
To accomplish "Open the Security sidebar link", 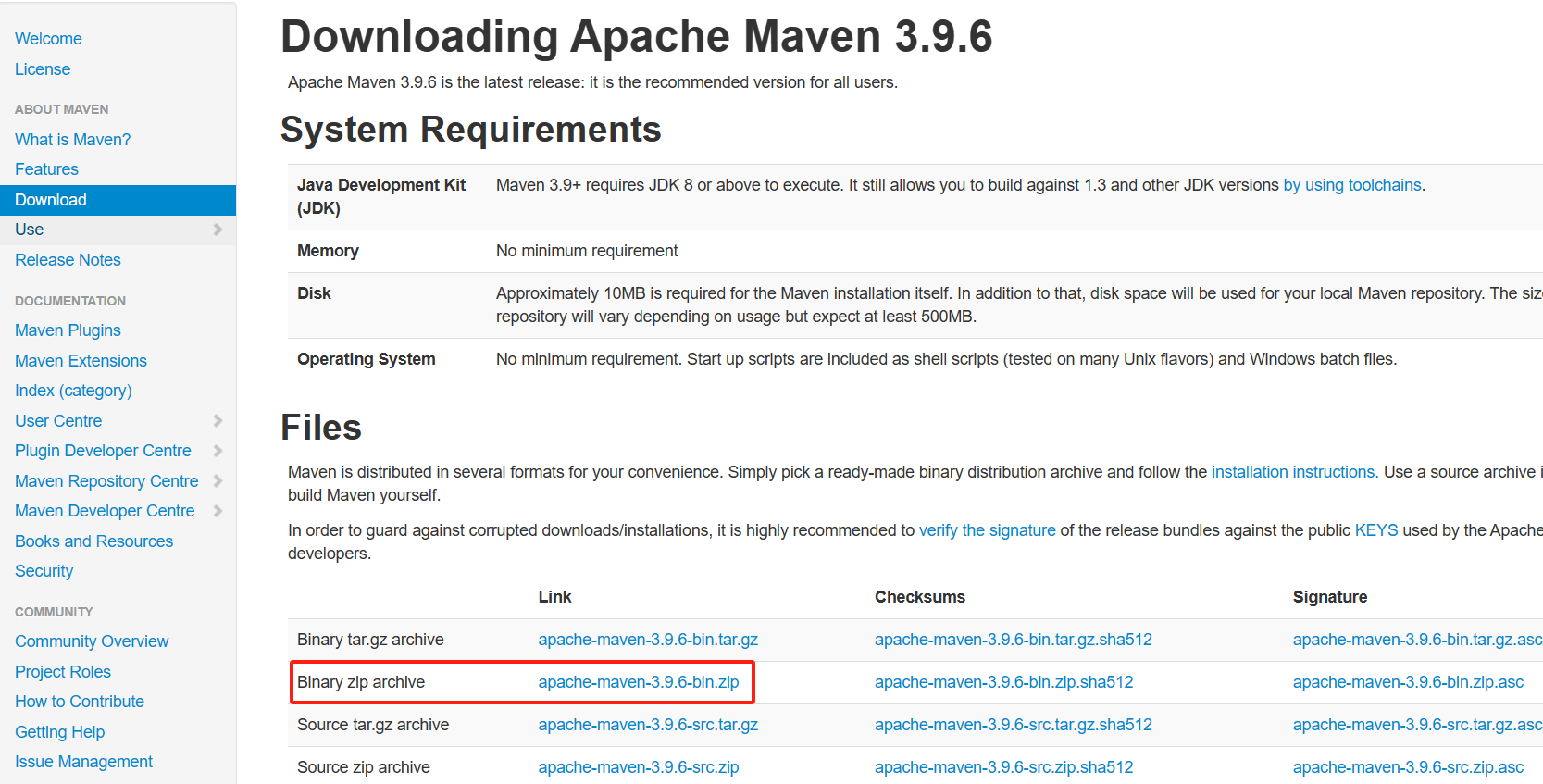I will (x=44, y=571).
